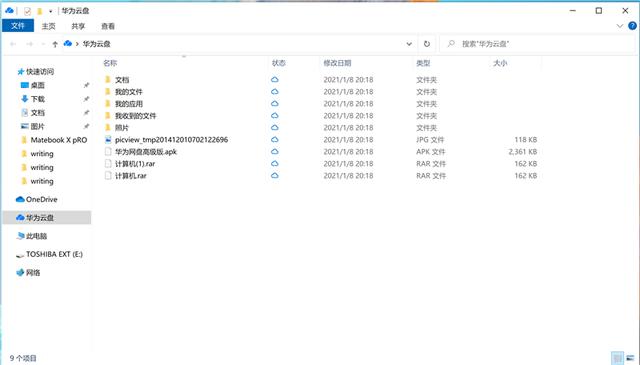Select the 文档 folder in file list
The height and width of the screenshot is (365, 640).
pos(122,80)
